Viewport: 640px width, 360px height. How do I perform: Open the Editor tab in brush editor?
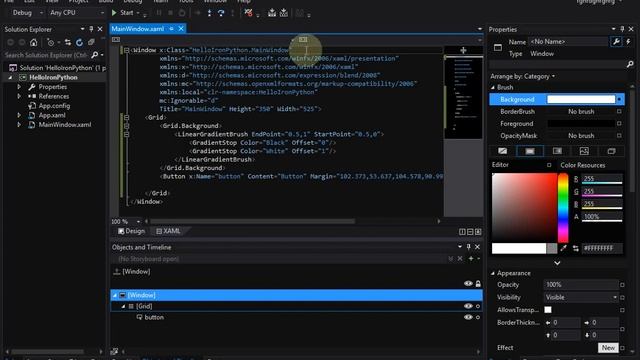pos(500,165)
